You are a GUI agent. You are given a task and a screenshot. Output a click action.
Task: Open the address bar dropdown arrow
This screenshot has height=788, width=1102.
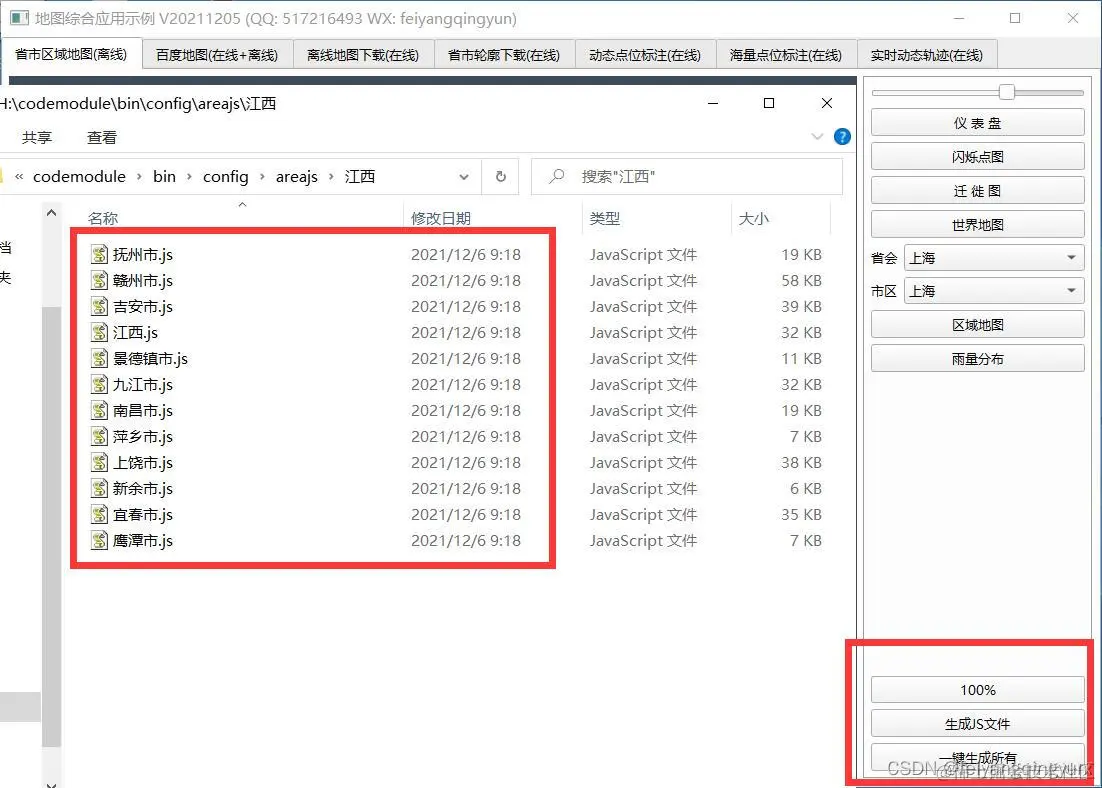point(463,176)
